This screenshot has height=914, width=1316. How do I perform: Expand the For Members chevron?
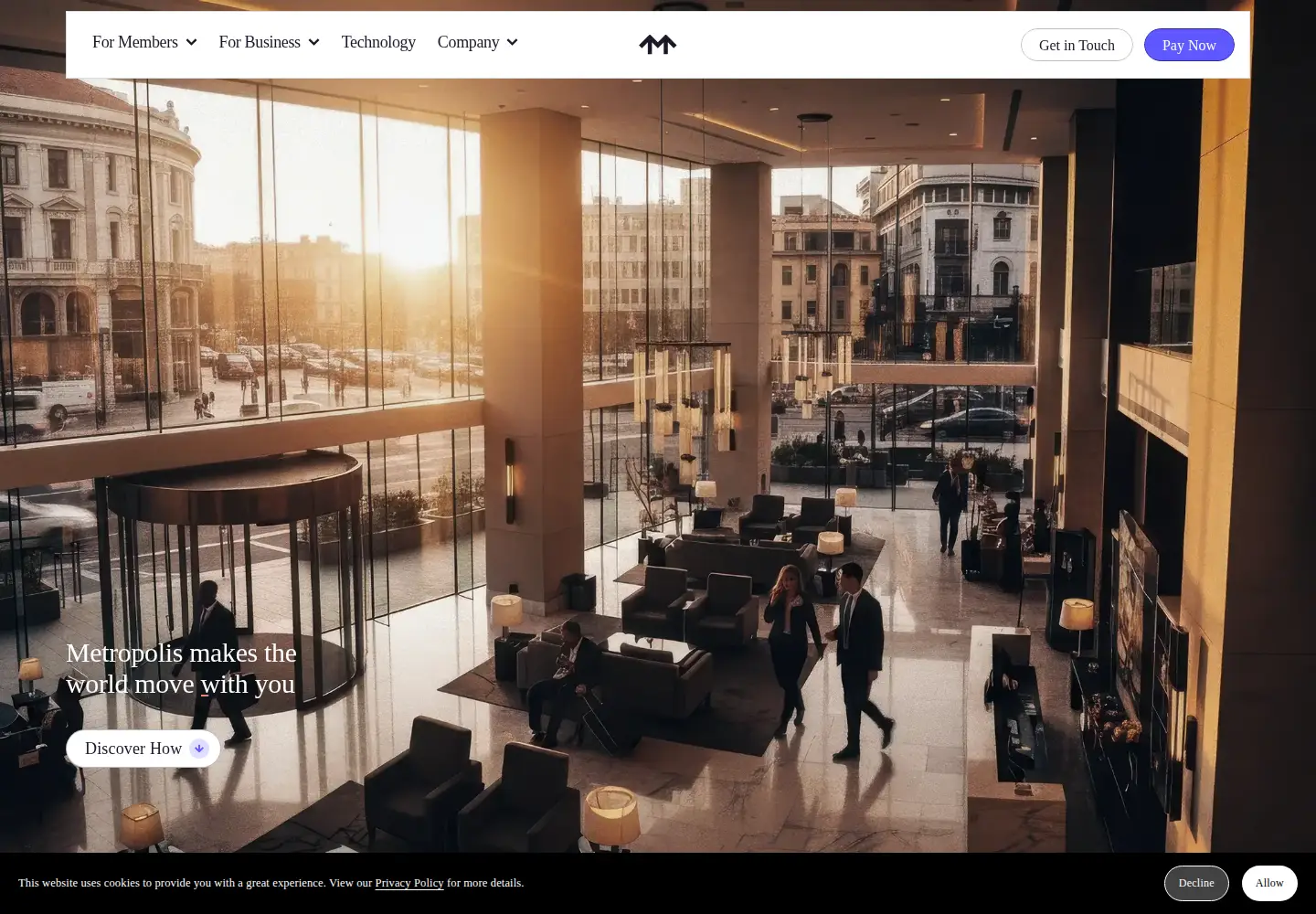tap(191, 42)
